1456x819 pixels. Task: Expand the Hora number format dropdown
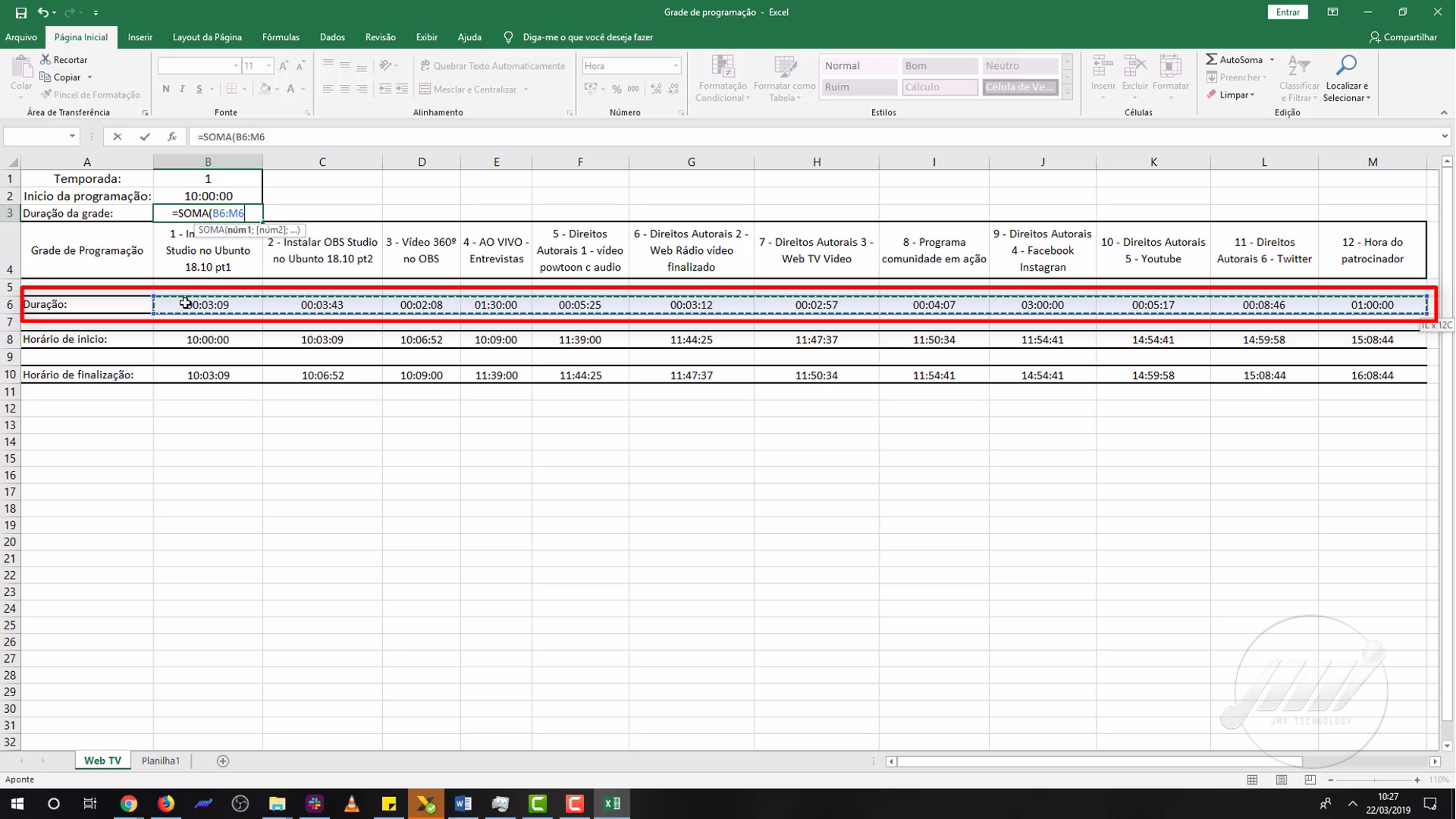coord(675,66)
